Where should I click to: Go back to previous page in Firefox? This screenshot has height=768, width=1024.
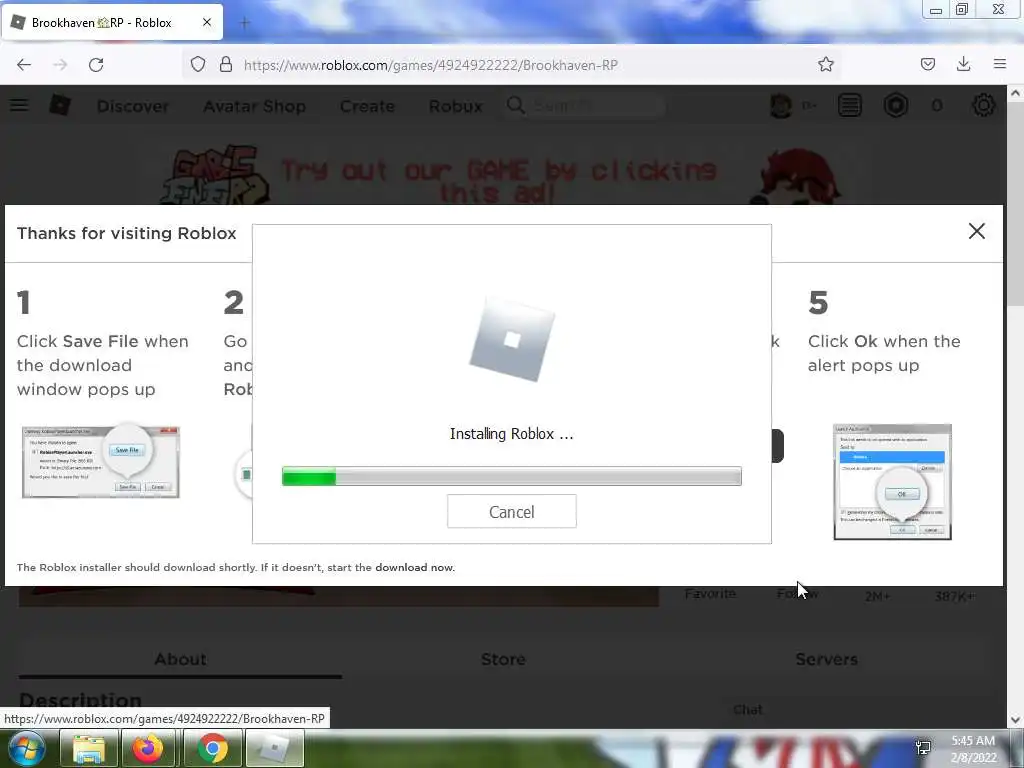click(24, 65)
